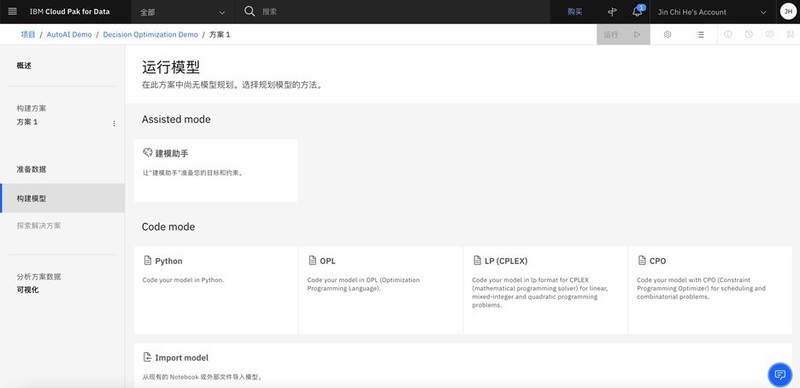Choose the 建模助手 card

click(216, 171)
